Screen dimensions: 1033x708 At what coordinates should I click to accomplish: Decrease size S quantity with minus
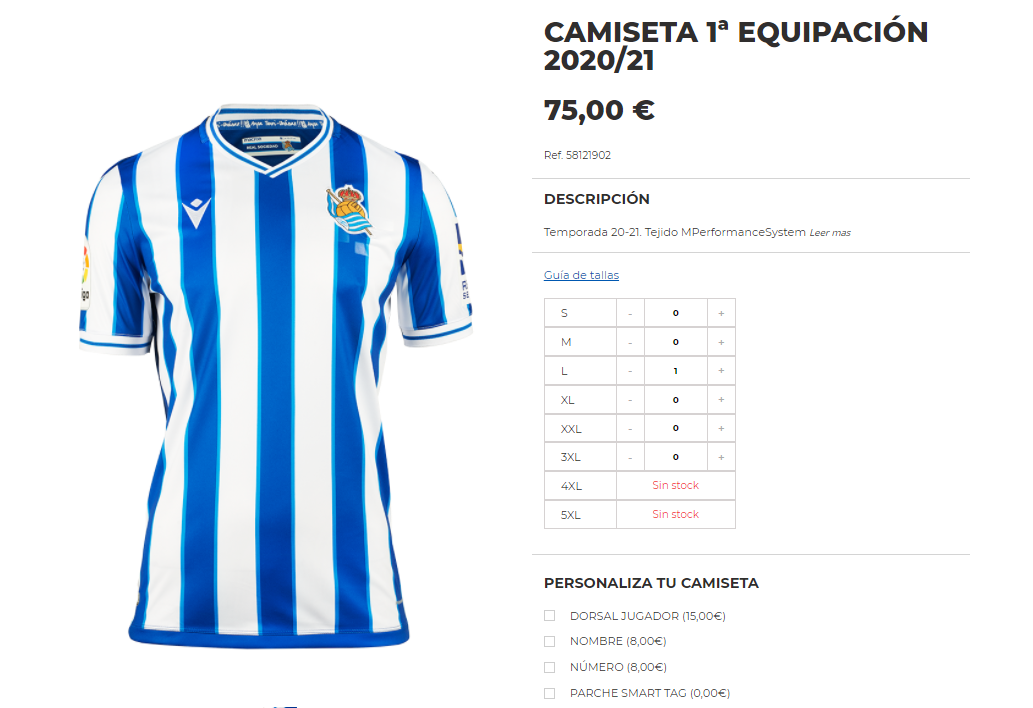point(630,313)
